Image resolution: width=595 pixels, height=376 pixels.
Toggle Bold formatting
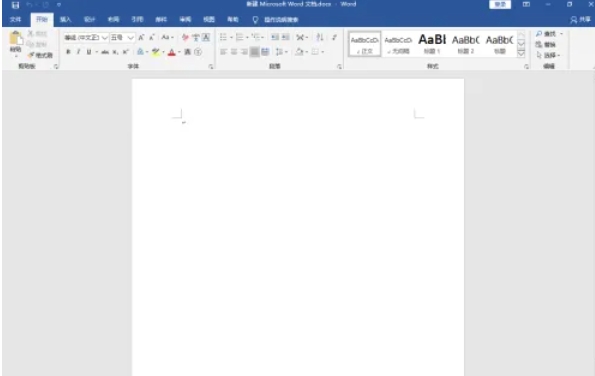[68, 52]
